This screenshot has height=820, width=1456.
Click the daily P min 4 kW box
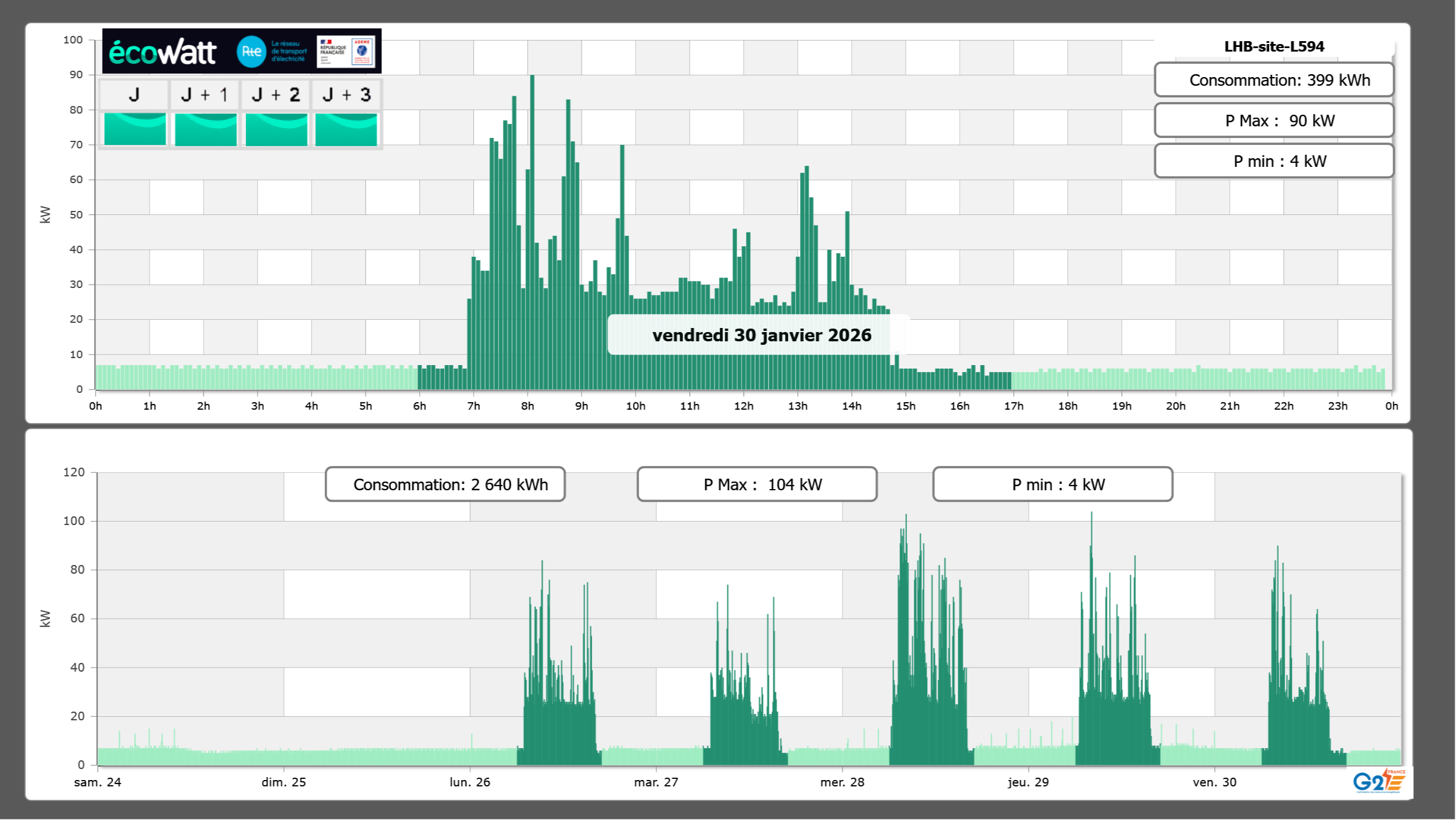point(1273,161)
